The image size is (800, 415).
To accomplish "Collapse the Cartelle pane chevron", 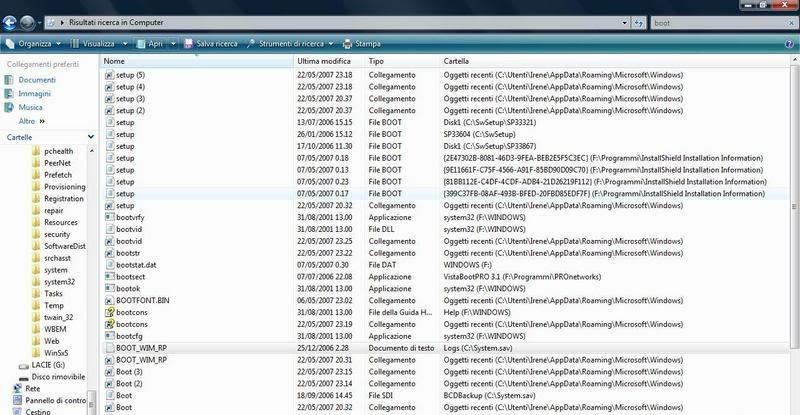I will [x=91, y=137].
